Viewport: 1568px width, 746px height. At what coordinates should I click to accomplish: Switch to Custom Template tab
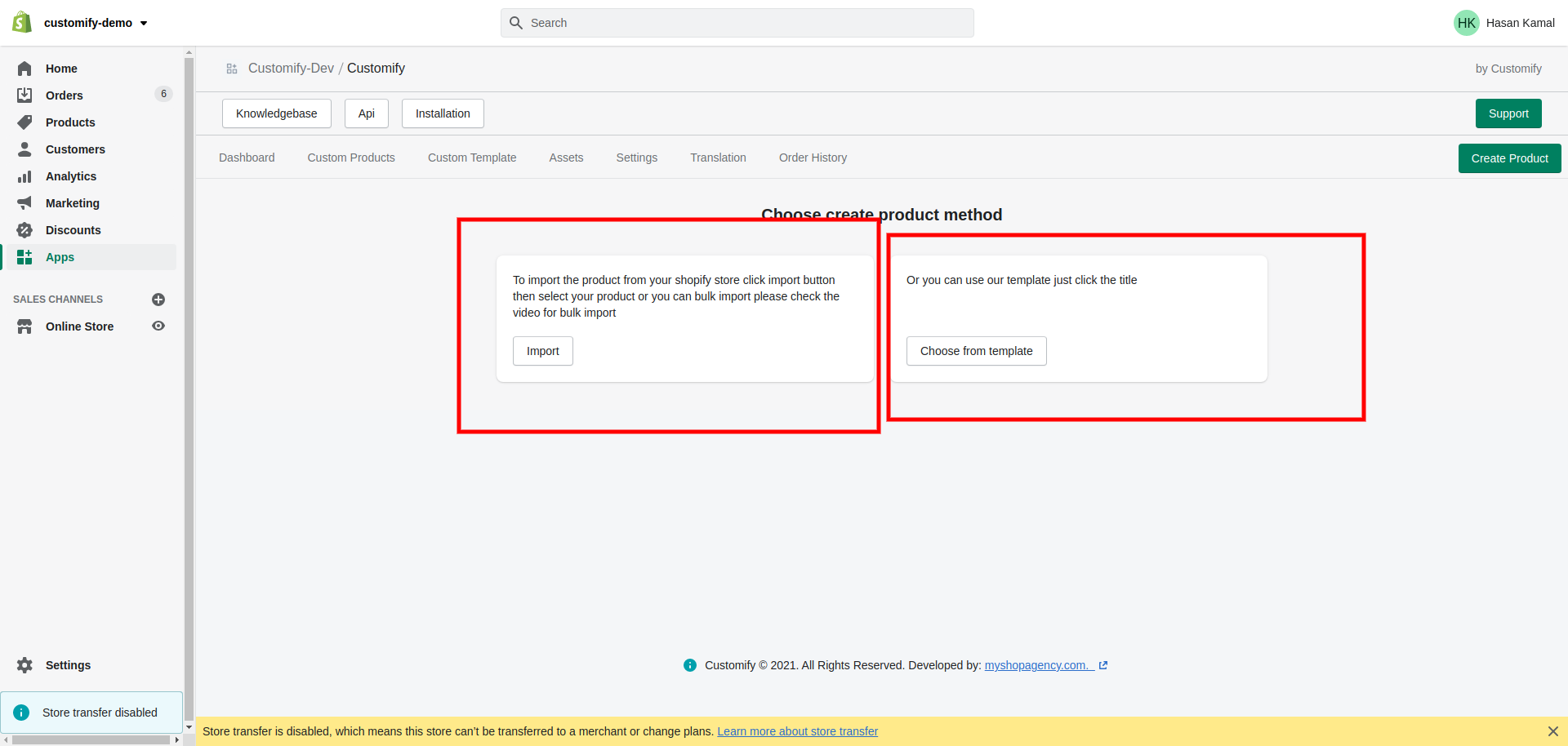[472, 158]
